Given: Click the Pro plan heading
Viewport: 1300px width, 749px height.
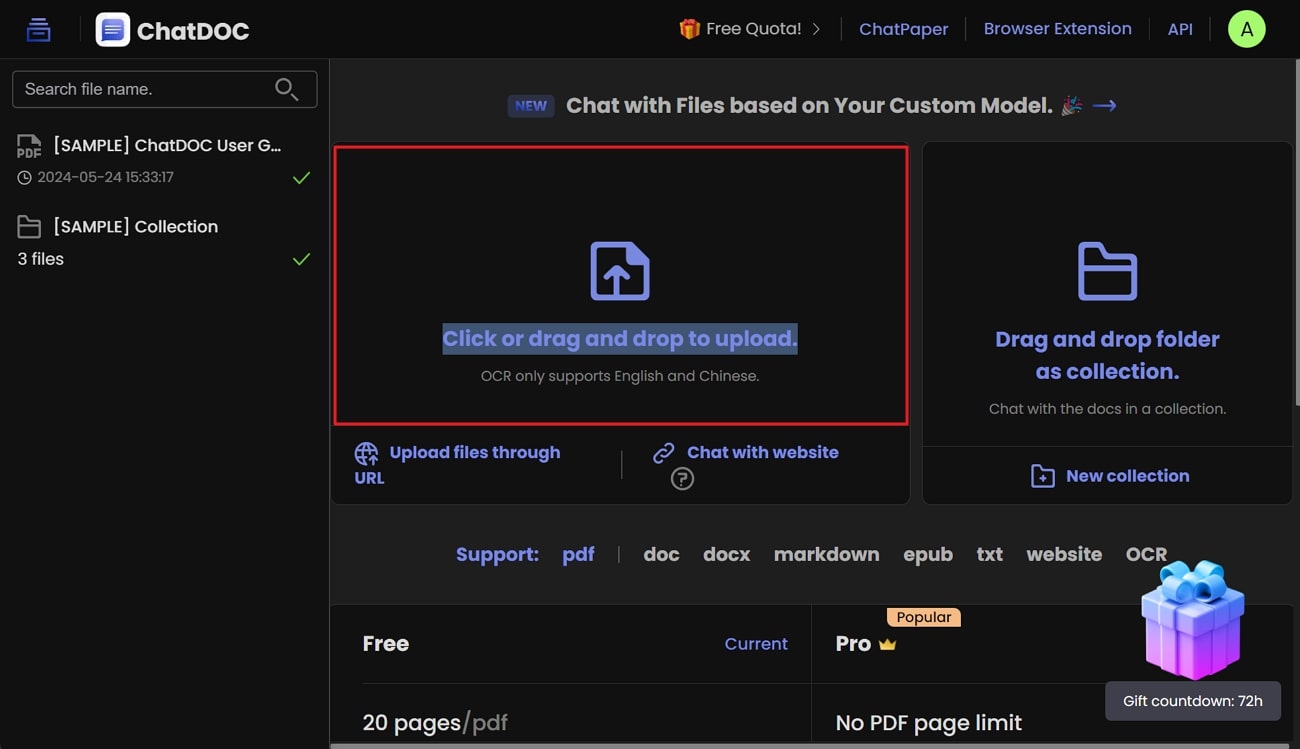Looking at the screenshot, I should pos(853,644).
